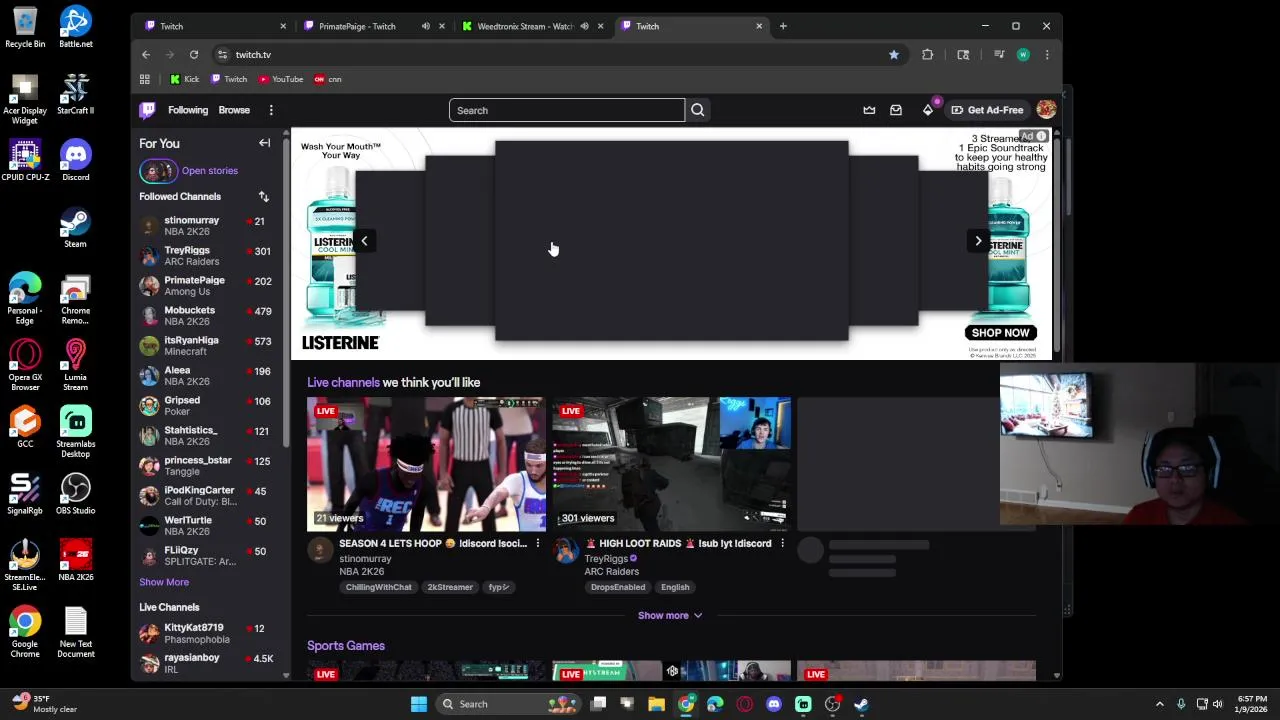Open the TreyRiggs ARC Raiders stream thumbnail
Viewport: 1280px width, 720px height.
coord(671,464)
